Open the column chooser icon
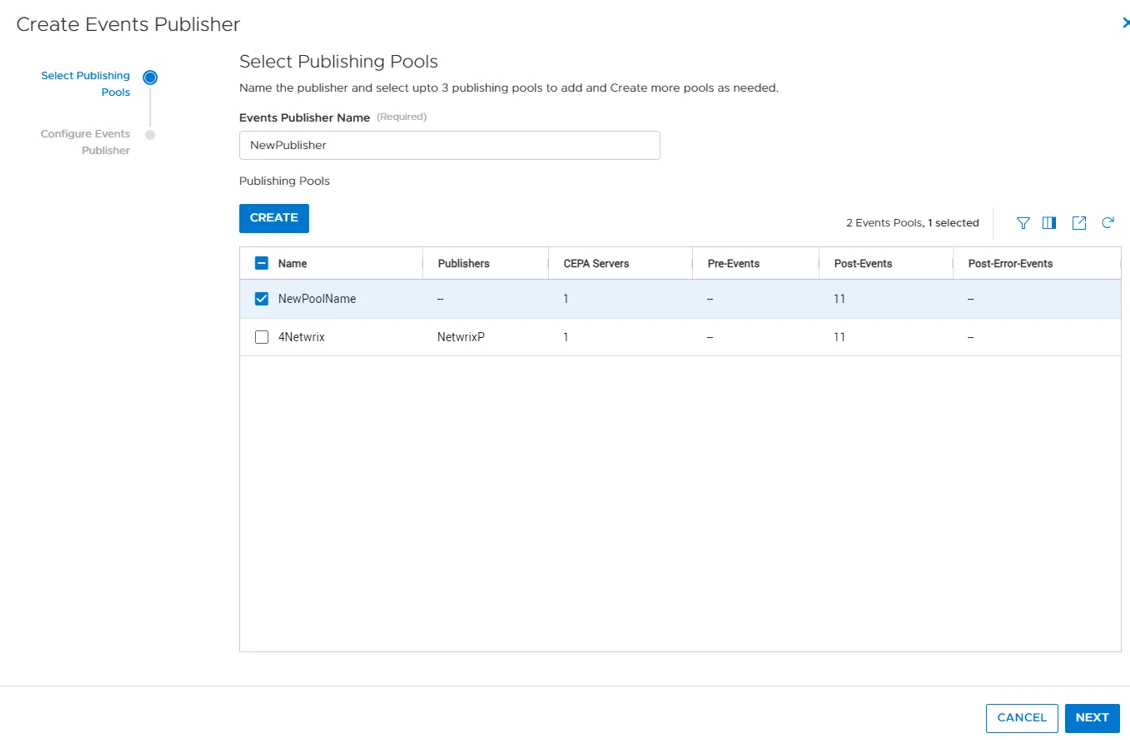The height and width of the screenshot is (740, 1130). [1049, 223]
